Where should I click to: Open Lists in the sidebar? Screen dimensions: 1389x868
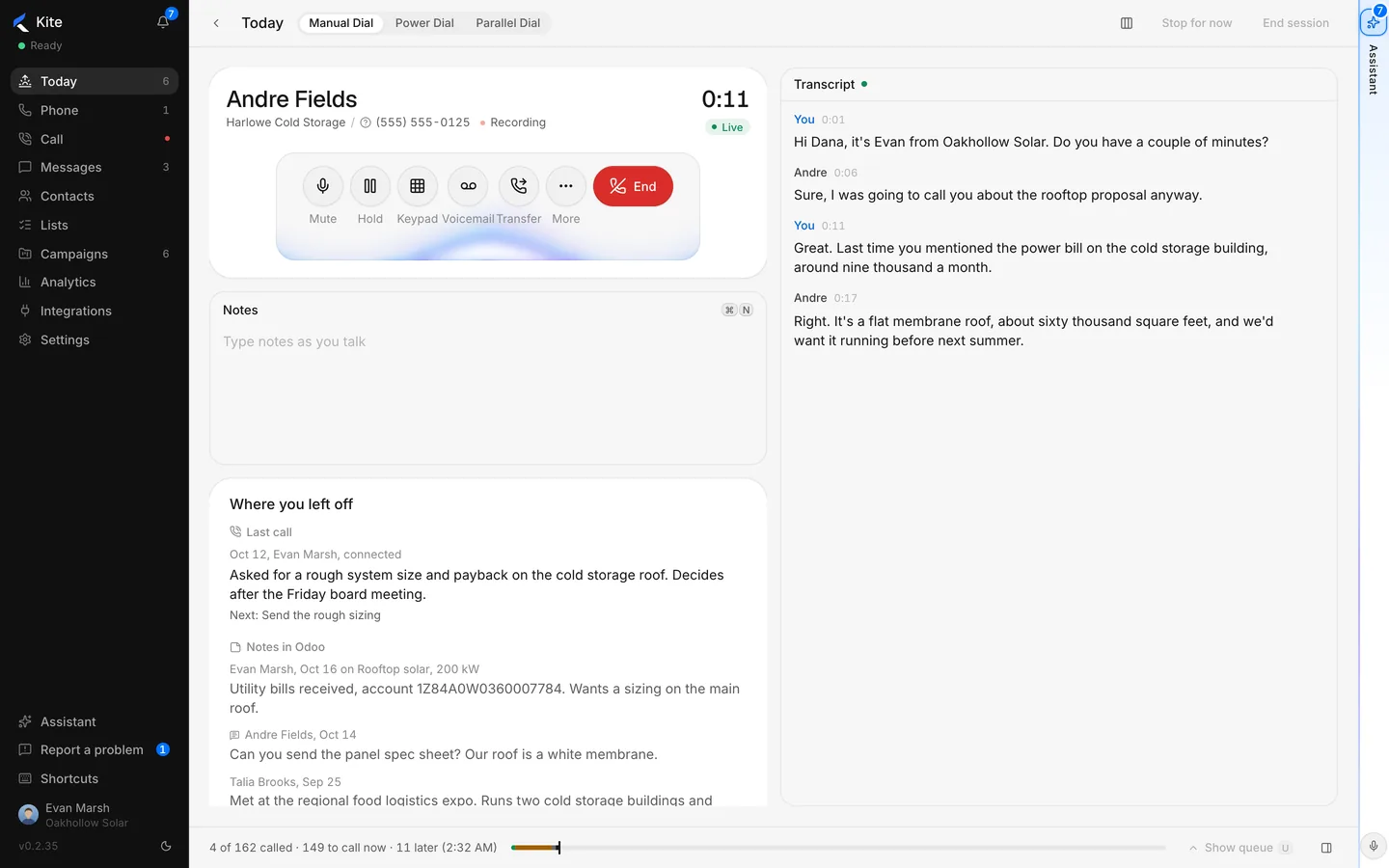pyautogui.click(x=95, y=225)
